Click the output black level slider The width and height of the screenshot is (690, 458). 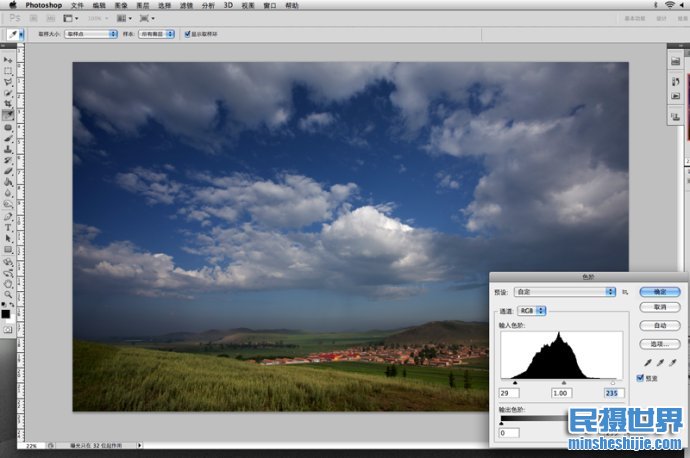tap(501, 423)
